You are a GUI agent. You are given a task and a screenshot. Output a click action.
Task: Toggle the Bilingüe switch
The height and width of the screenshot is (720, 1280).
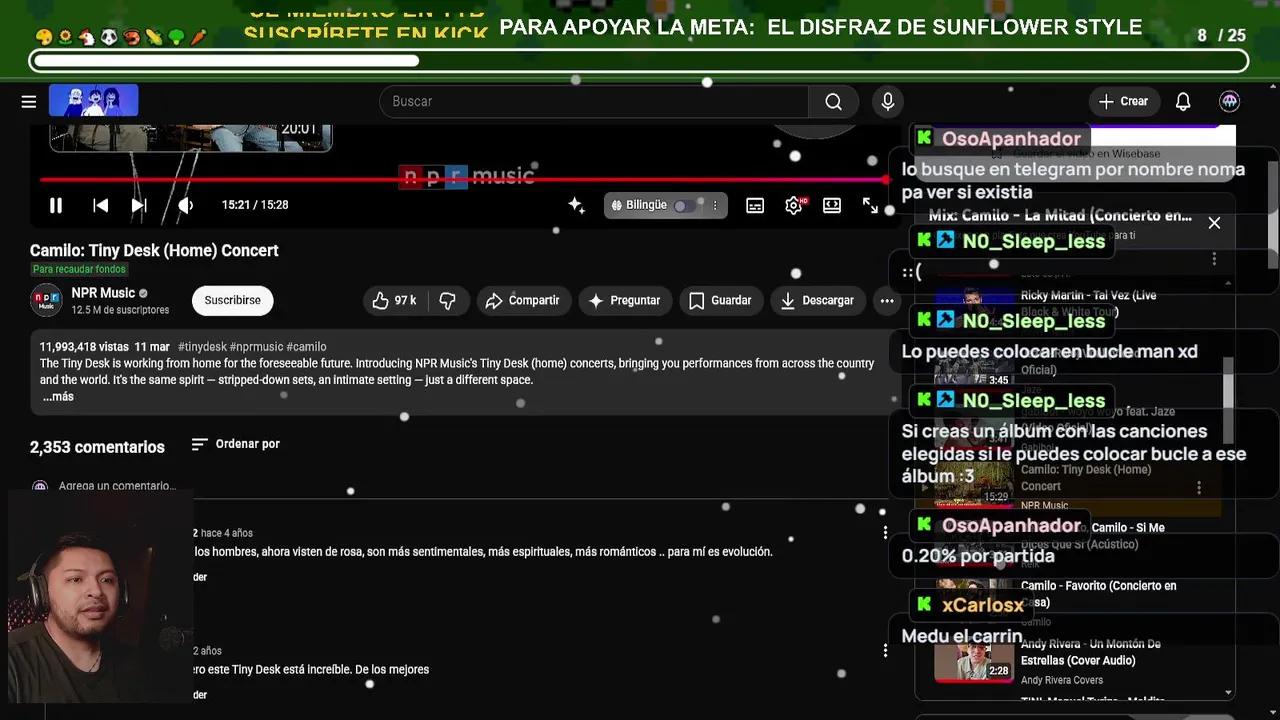(x=683, y=205)
